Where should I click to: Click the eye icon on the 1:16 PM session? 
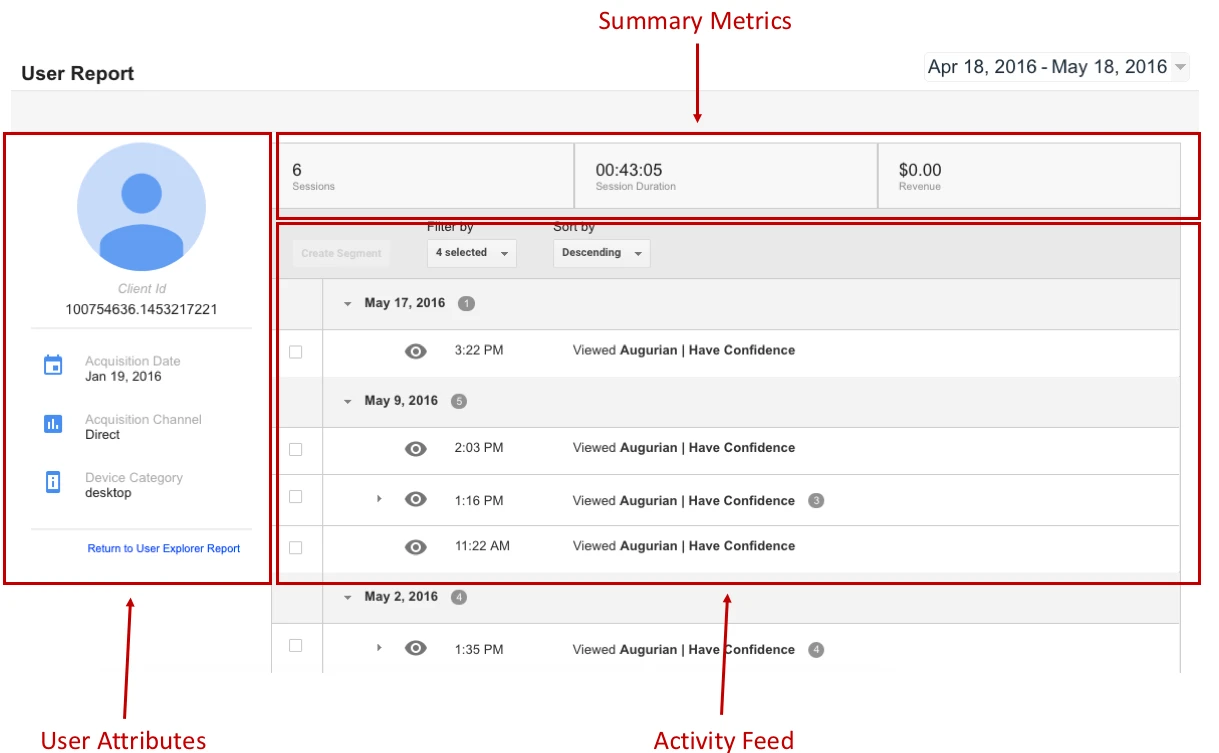(416, 498)
